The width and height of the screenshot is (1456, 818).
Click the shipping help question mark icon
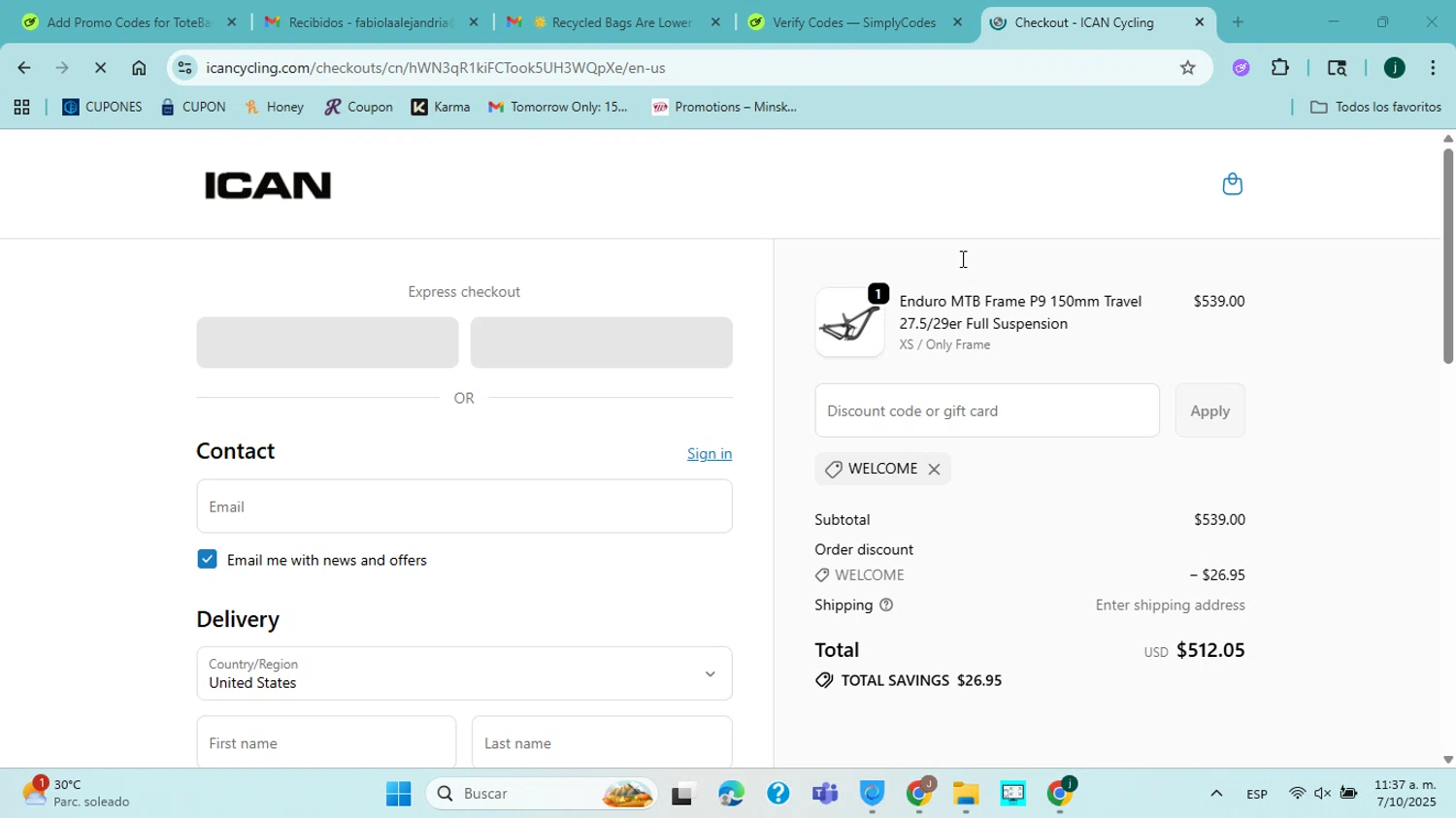tap(886, 605)
